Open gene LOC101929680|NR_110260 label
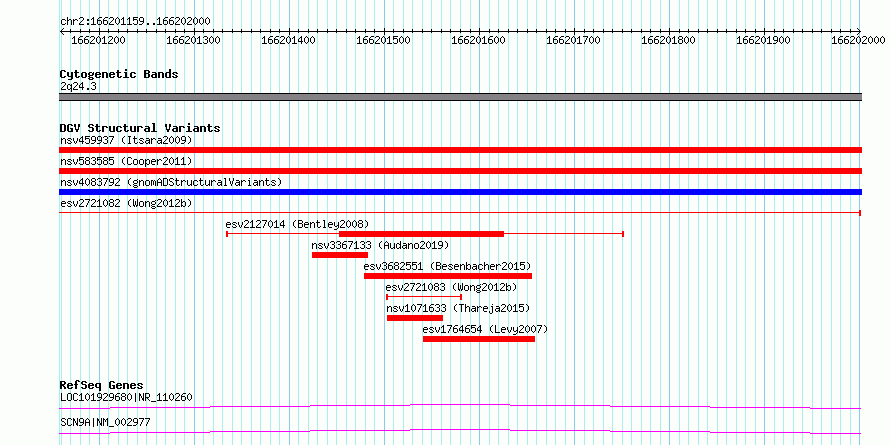Image resolution: width=890 pixels, height=445 pixels. (127, 397)
